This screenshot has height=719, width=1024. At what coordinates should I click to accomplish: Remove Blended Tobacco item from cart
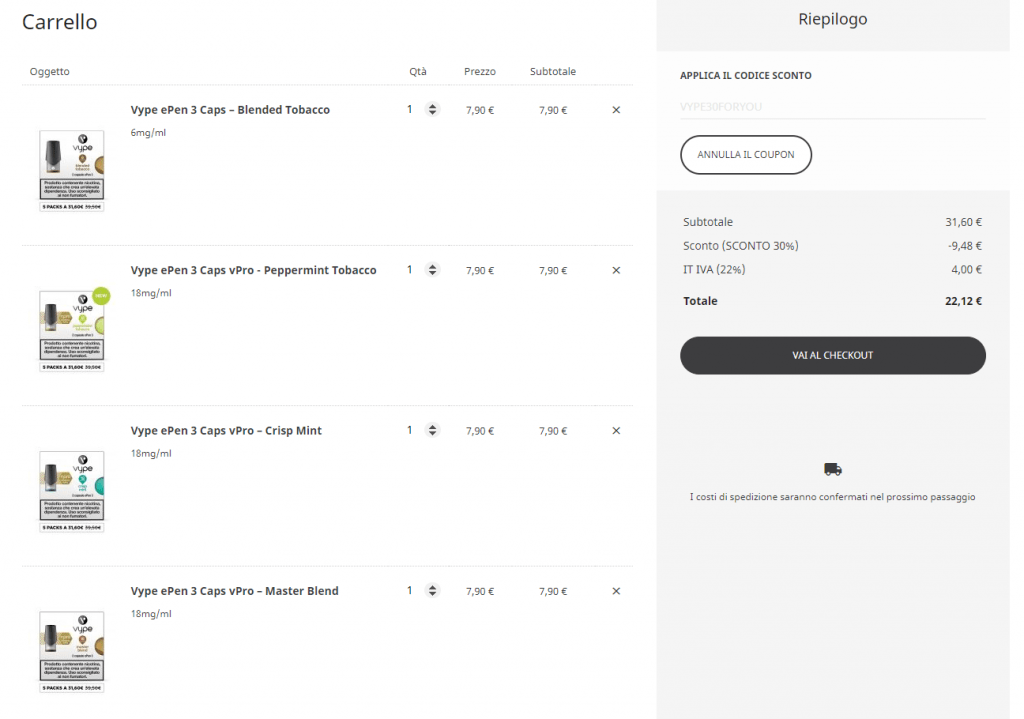click(616, 110)
